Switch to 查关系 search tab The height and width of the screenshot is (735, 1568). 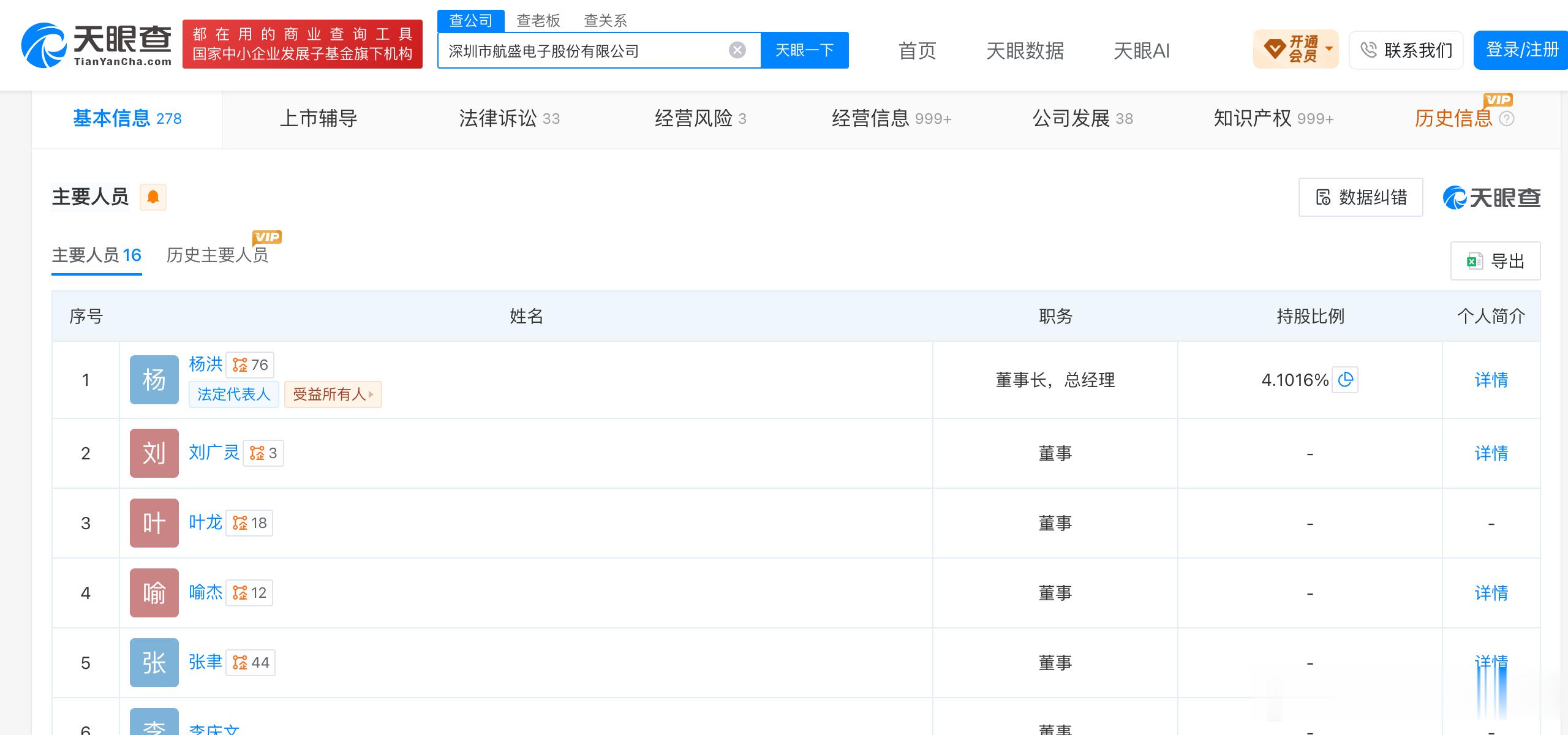click(x=606, y=21)
